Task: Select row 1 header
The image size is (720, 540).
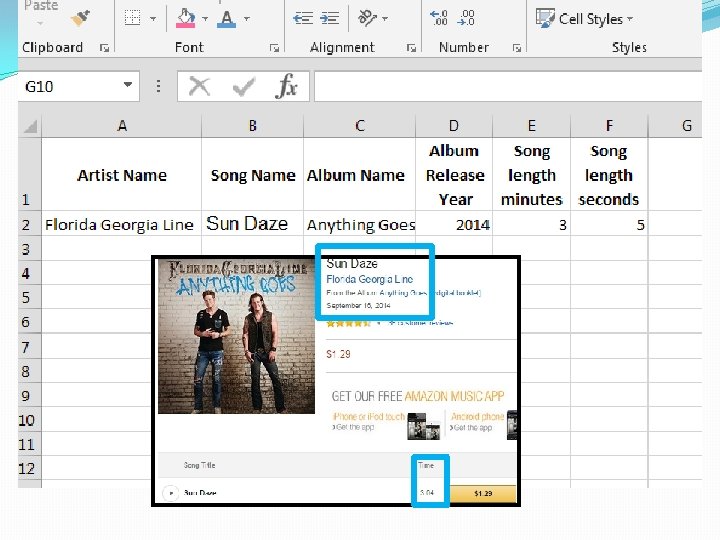Action: coord(30,174)
